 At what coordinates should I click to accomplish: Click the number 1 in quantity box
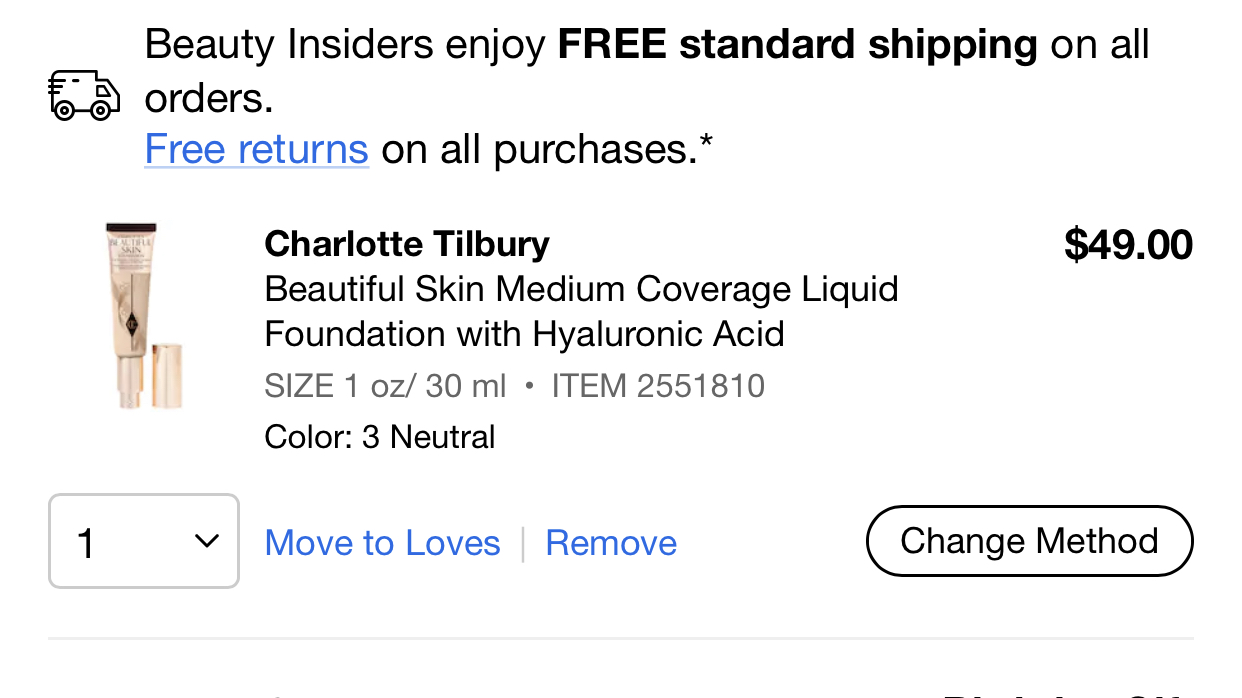tap(86, 543)
